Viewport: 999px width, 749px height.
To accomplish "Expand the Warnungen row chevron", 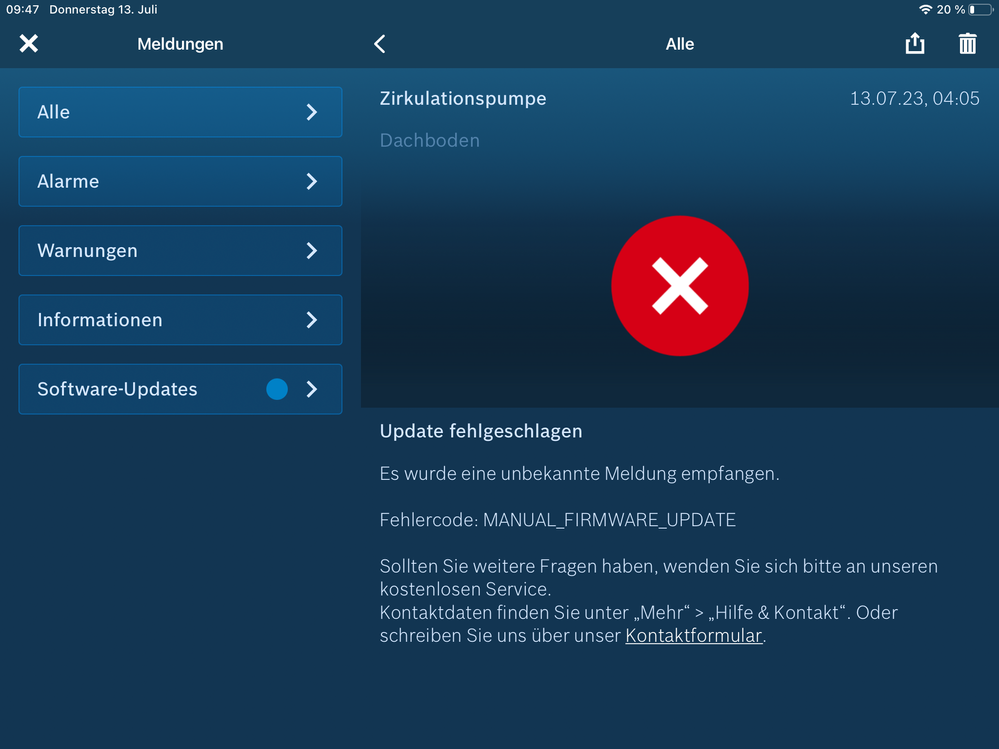I will 312,251.
